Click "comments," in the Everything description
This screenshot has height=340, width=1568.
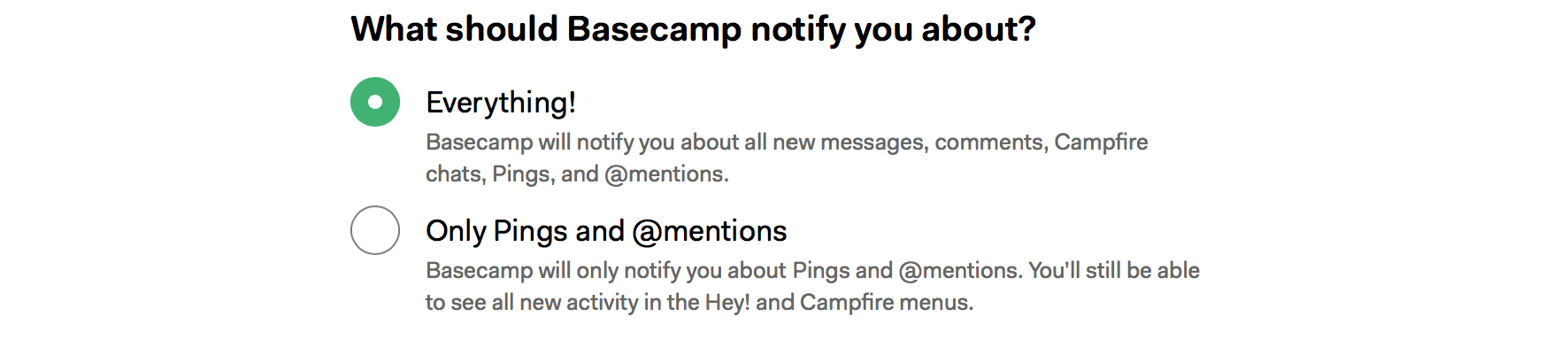click(990, 143)
